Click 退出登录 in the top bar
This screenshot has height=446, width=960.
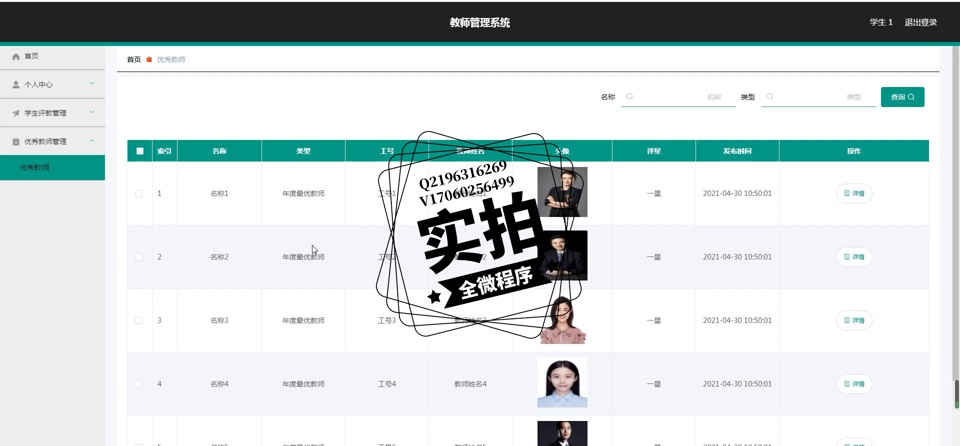[x=921, y=23]
